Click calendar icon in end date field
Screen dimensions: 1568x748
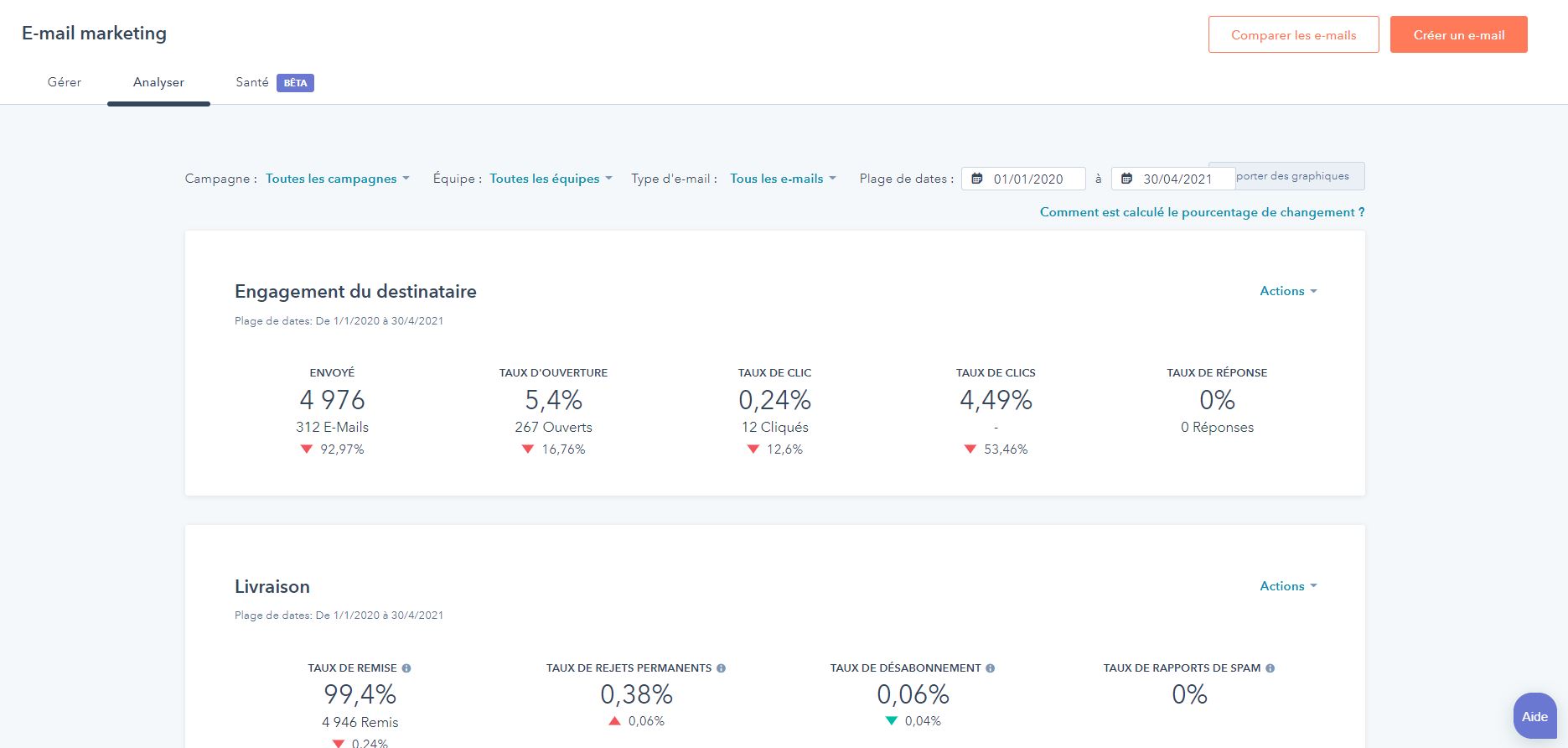1127,179
